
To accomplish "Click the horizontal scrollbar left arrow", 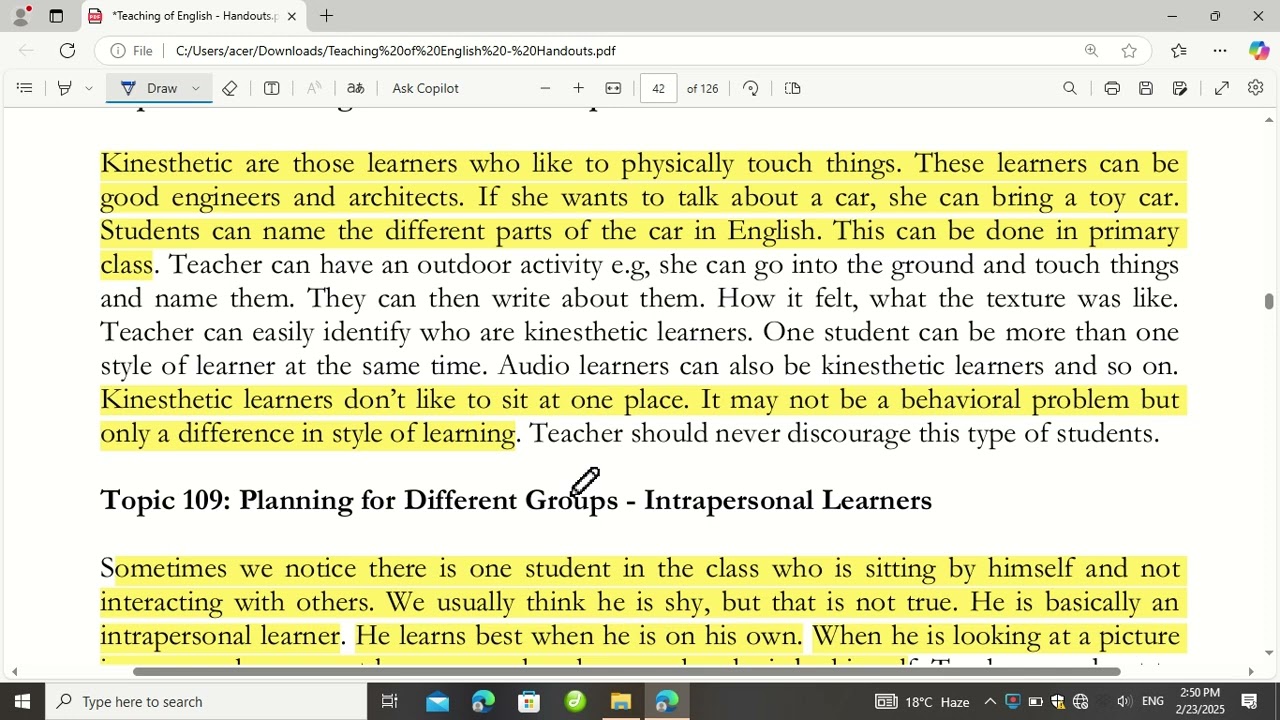I will [x=14, y=672].
